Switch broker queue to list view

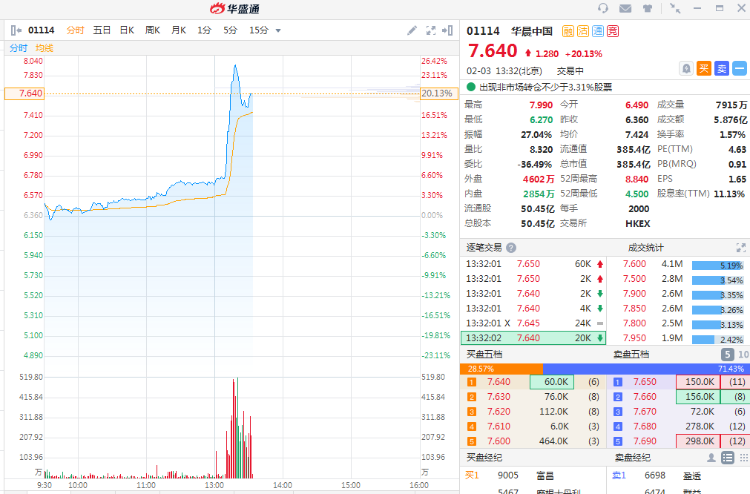pos(728,458)
